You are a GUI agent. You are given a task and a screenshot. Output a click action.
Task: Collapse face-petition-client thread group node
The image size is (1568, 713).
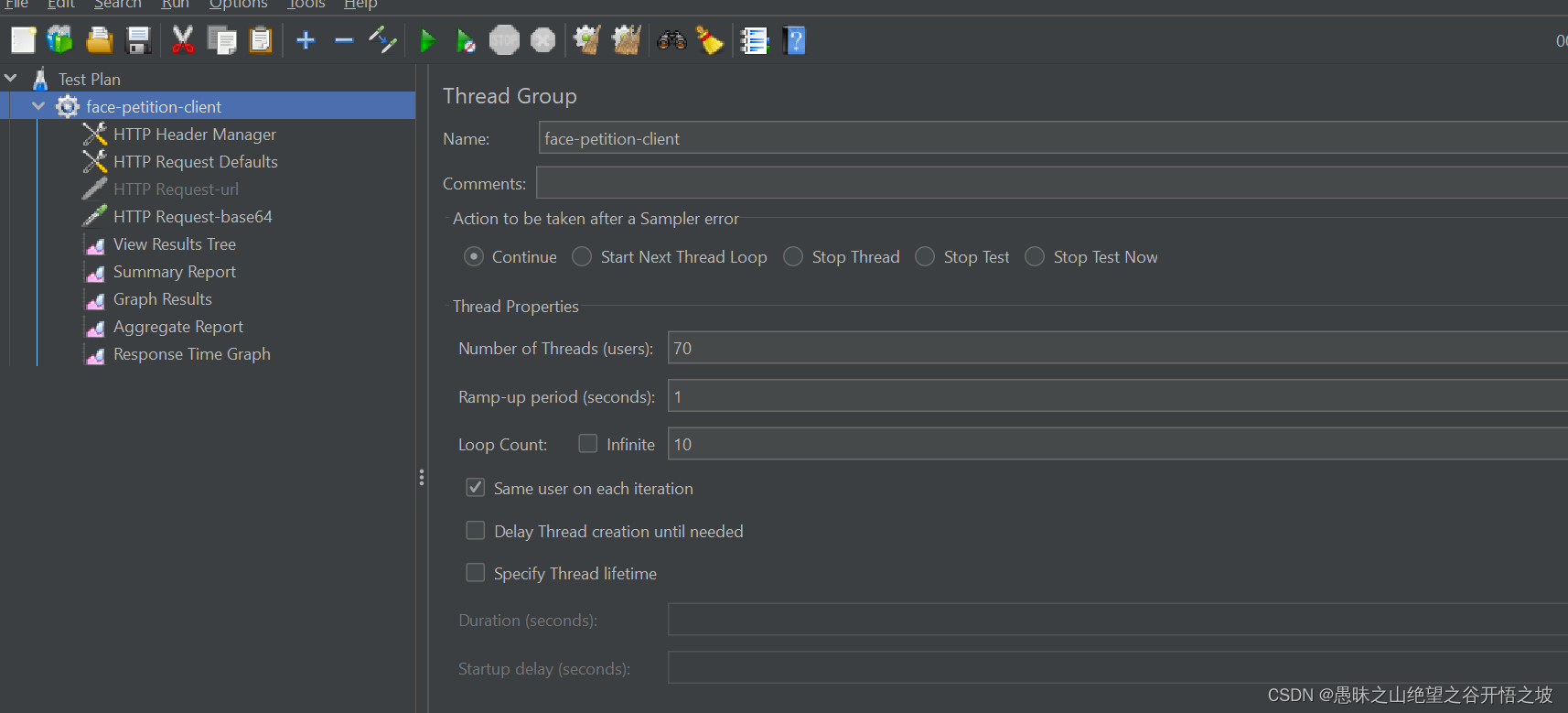[x=38, y=106]
